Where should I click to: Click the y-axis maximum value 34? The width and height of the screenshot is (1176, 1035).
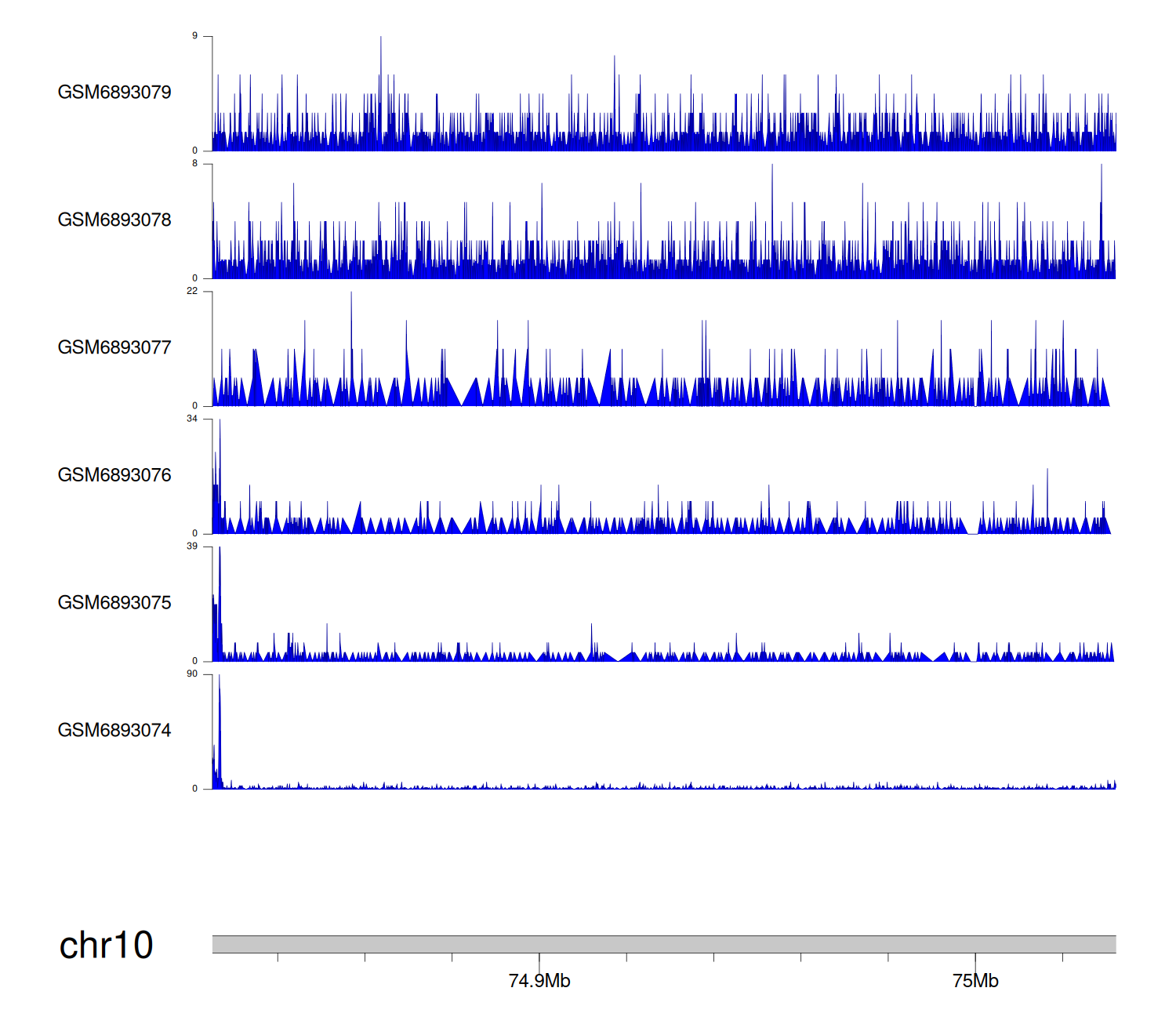pos(192,419)
